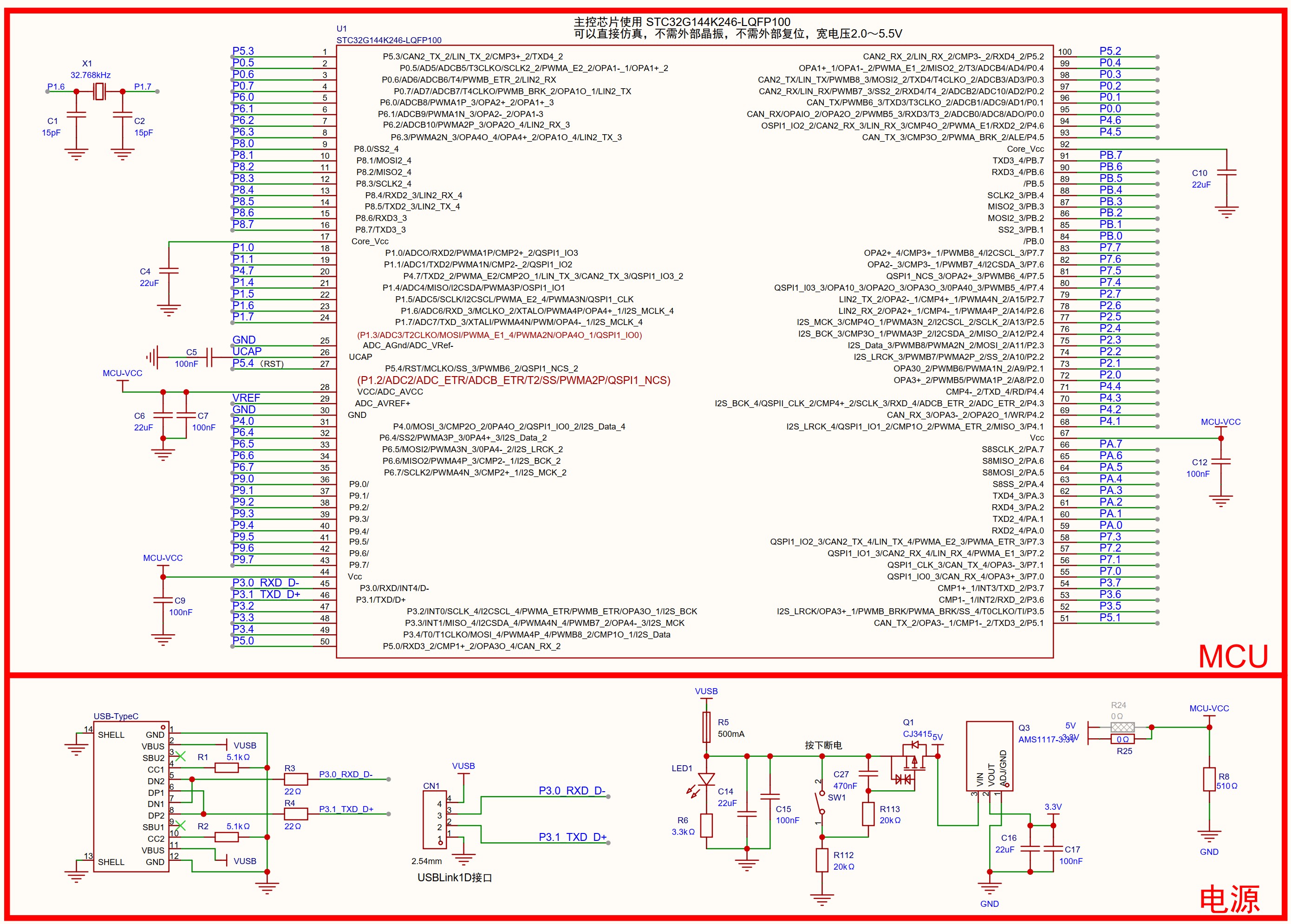Select the X1 32.768kHz crystal symbol

(x=99, y=91)
